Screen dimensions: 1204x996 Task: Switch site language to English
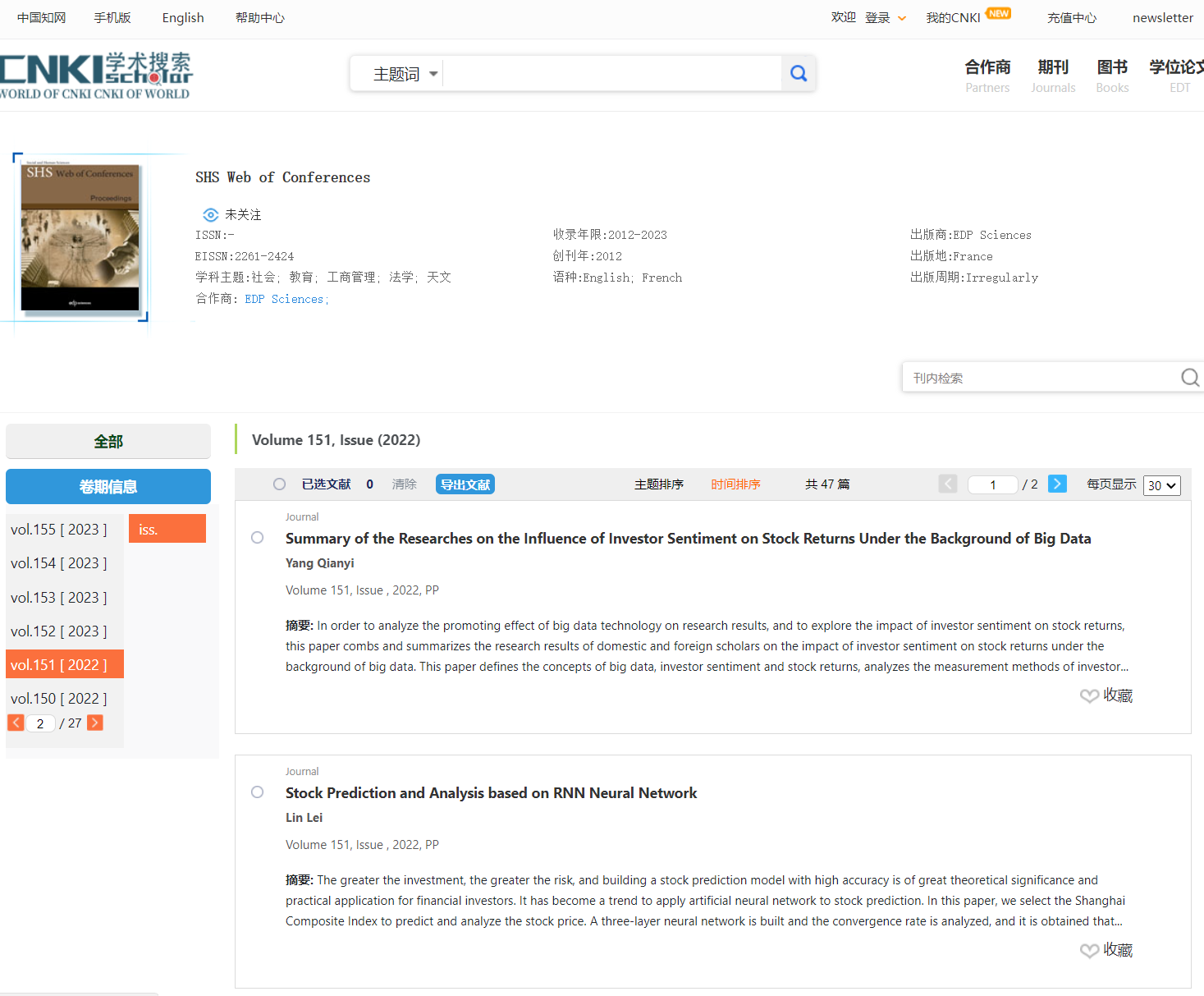coord(183,18)
